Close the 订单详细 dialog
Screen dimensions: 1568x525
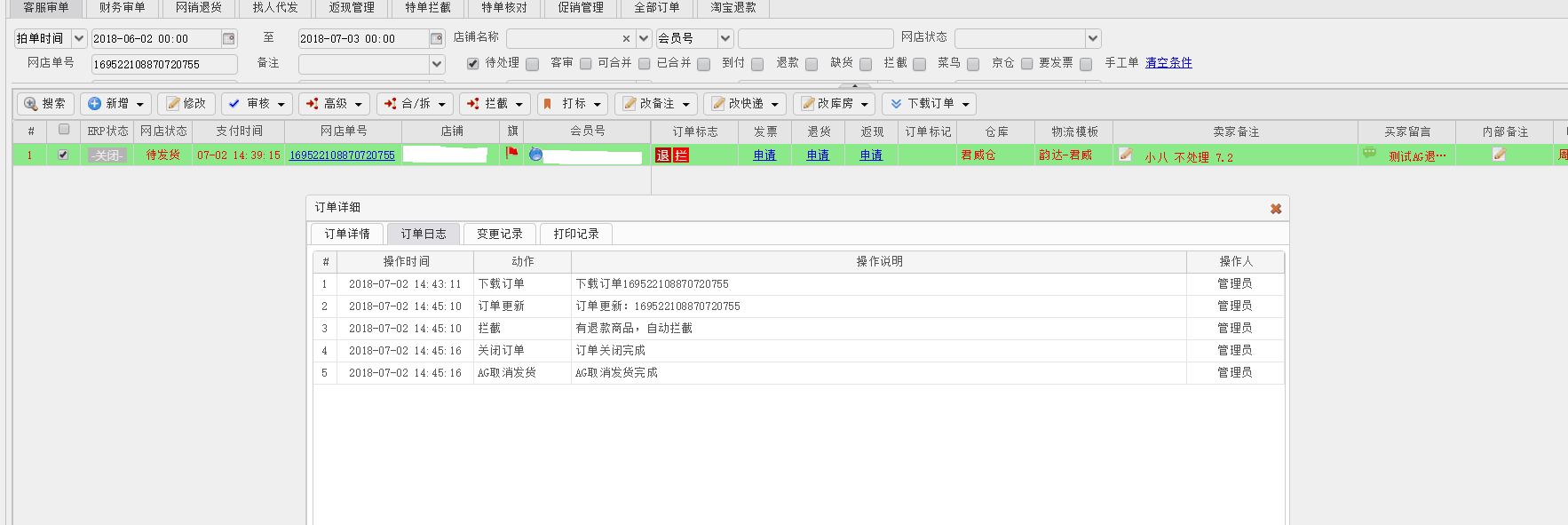coord(1275,209)
